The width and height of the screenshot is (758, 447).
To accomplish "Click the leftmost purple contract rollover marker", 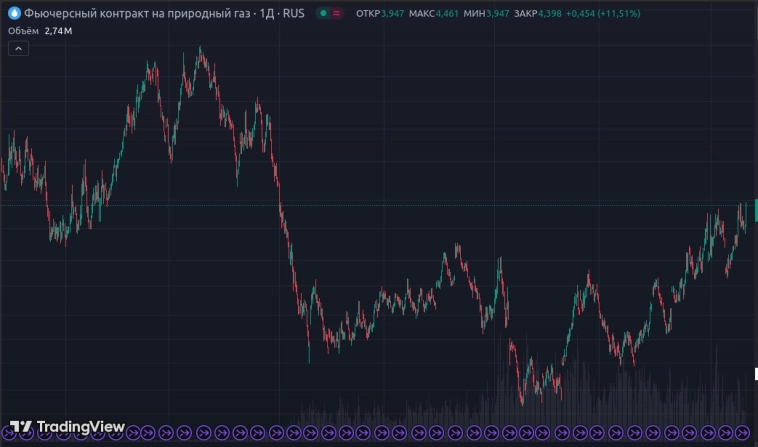I will coord(8,433).
